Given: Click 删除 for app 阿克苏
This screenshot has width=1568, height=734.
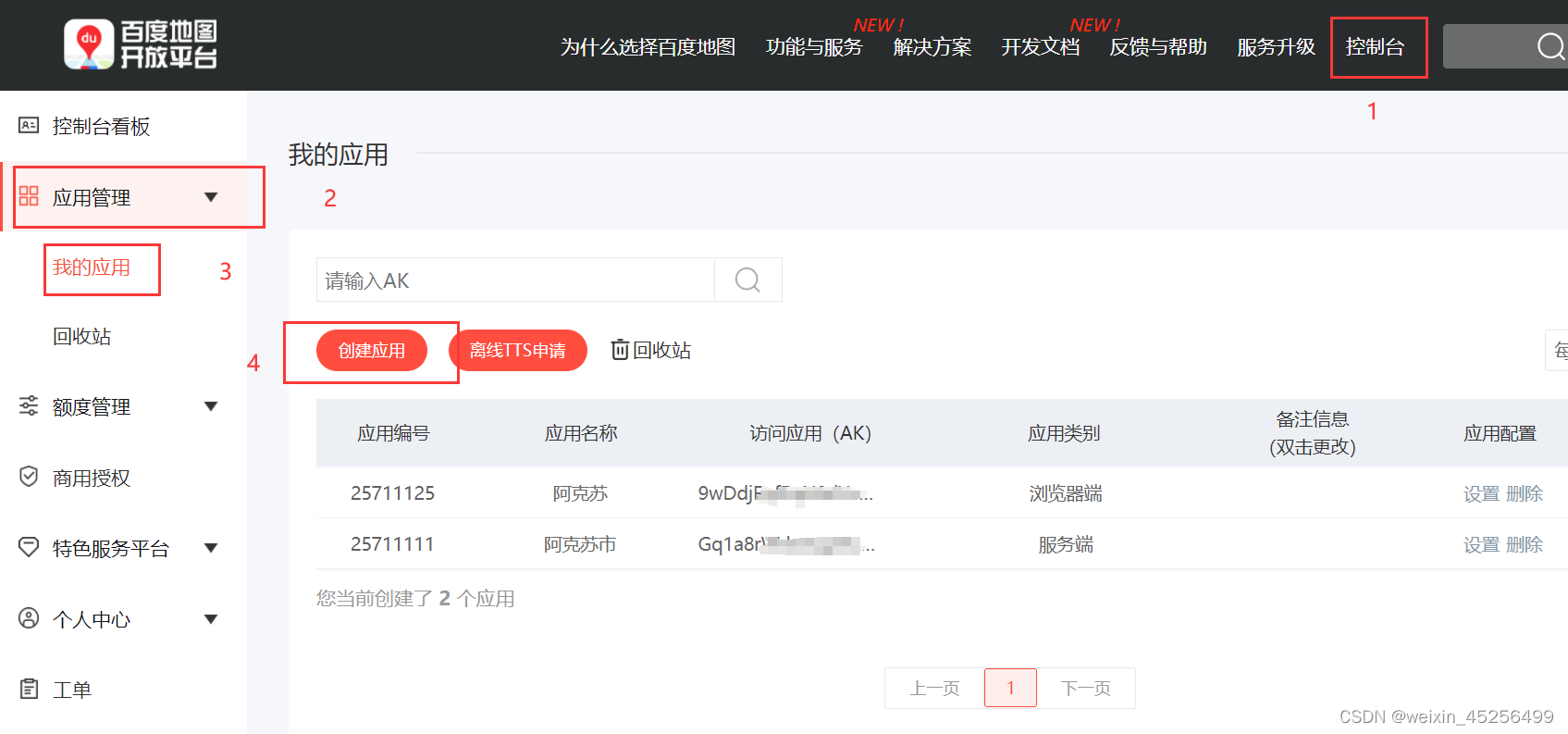Looking at the screenshot, I should (x=1525, y=493).
